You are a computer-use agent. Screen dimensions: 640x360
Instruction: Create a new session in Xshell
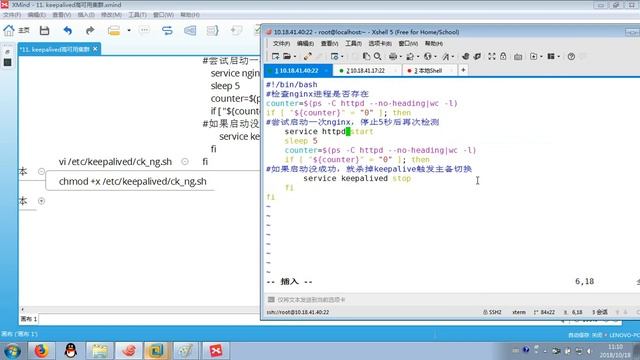pos(276,56)
